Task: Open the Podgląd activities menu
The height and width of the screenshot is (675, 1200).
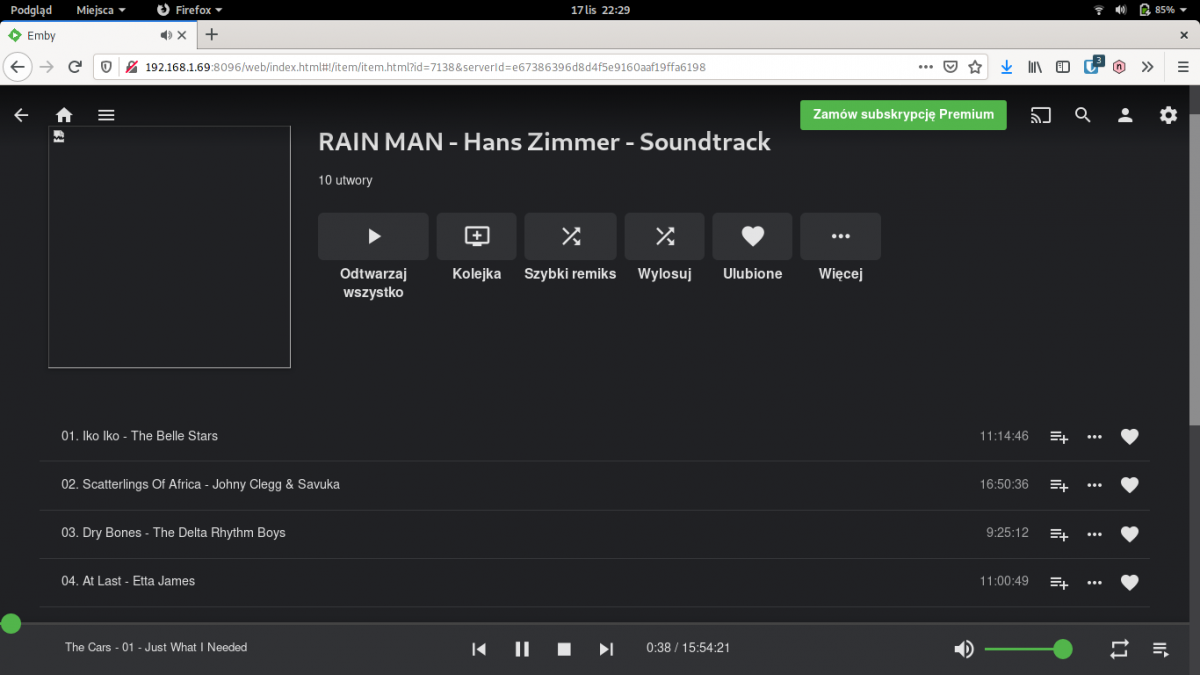Action: 31,9
